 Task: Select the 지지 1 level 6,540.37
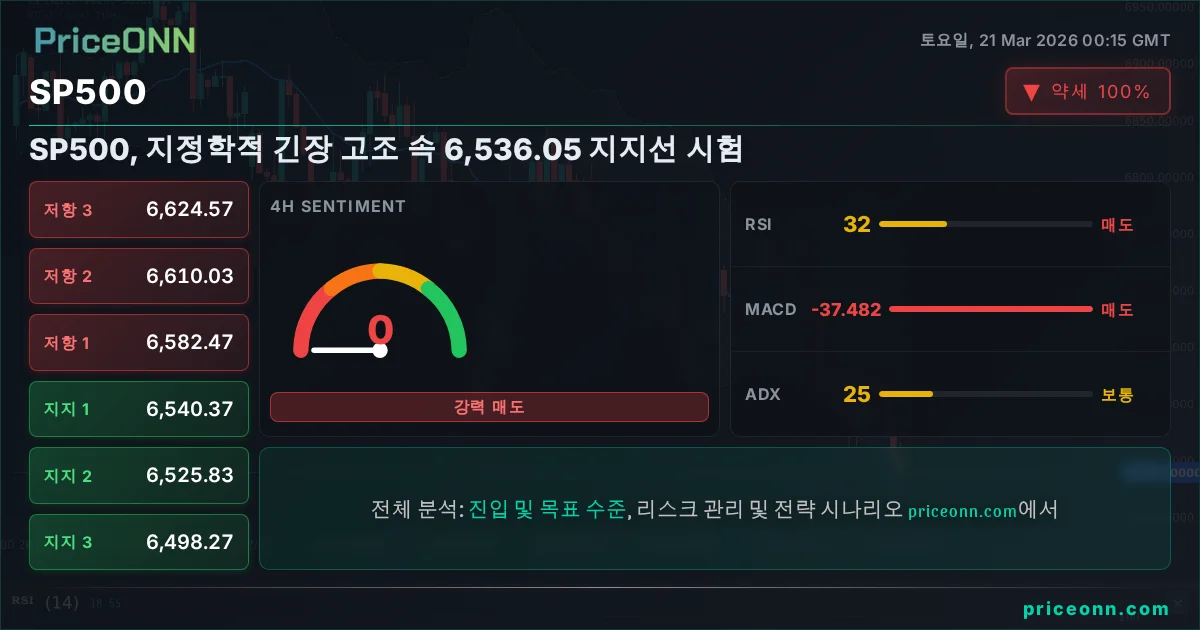click(x=139, y=409)
